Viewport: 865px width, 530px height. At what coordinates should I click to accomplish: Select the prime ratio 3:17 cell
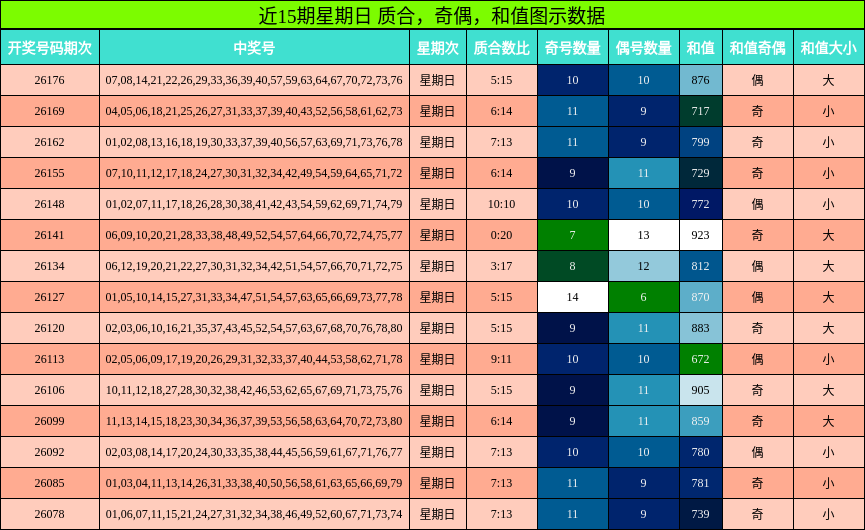(x=501, y=266)
